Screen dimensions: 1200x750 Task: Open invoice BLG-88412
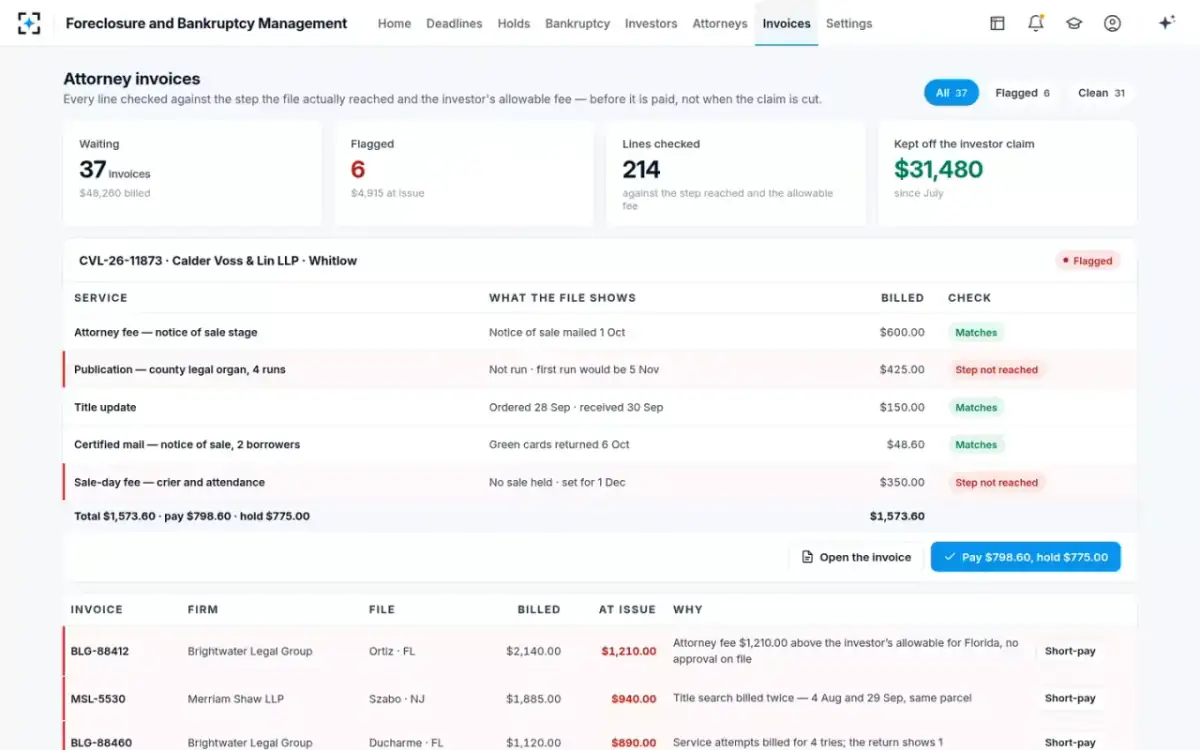pos(99,651)
